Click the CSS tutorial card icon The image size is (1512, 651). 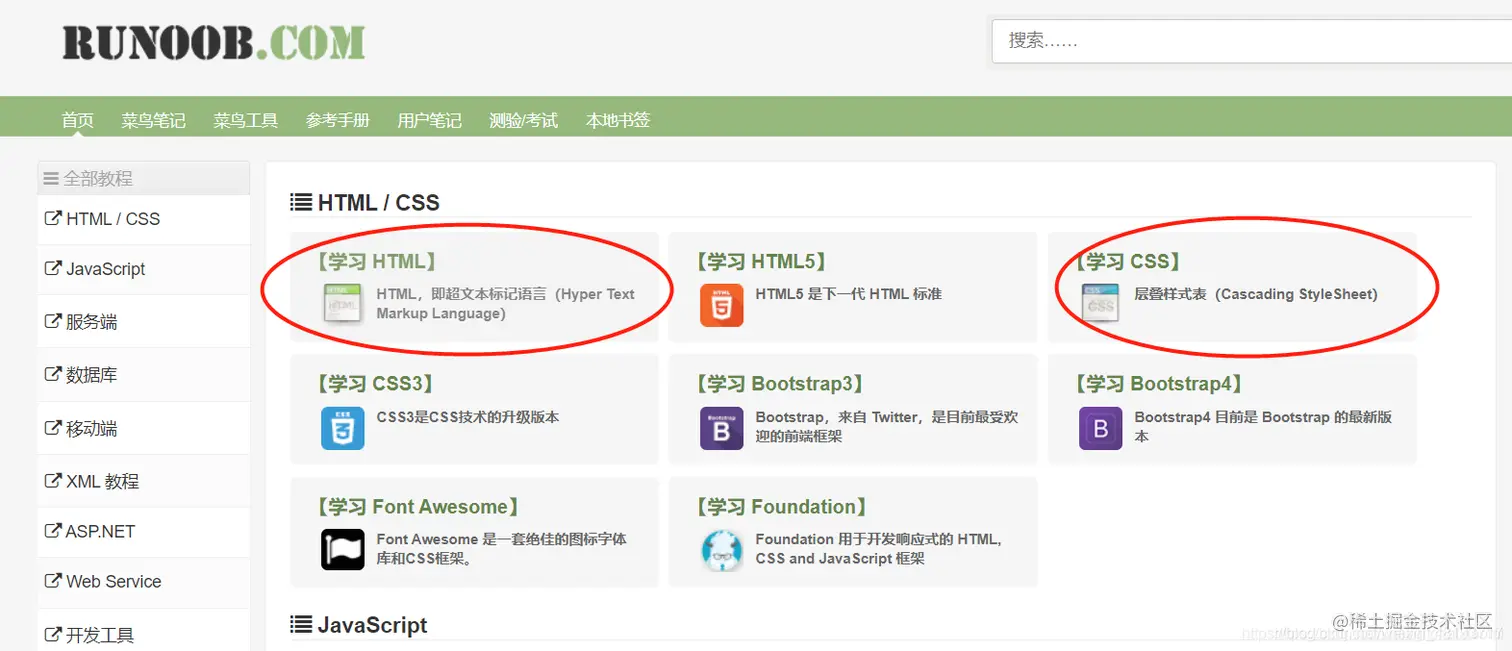click(1100, 304)
